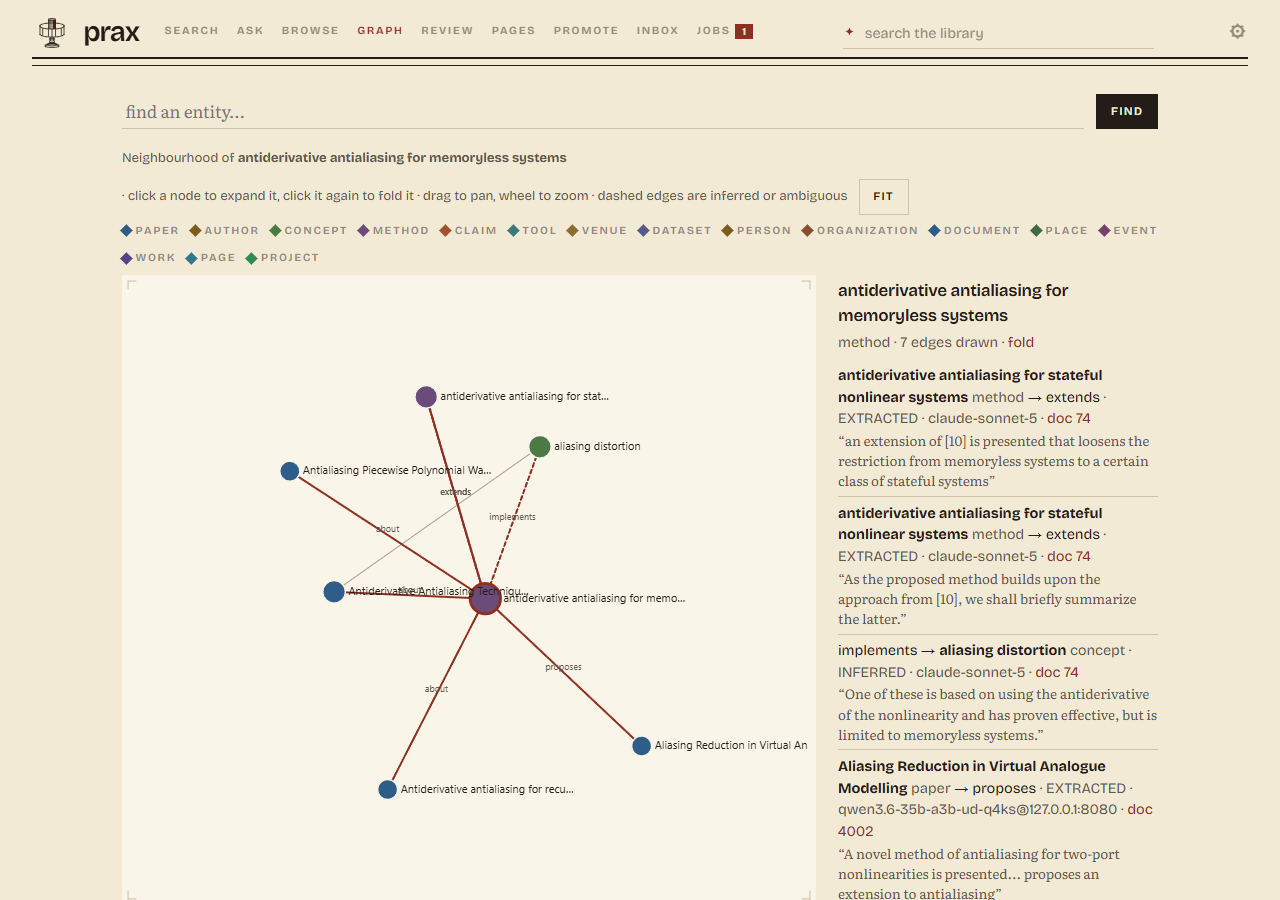
Task: Click the implements edge label in graph
Action: click(x=512, y=517)
